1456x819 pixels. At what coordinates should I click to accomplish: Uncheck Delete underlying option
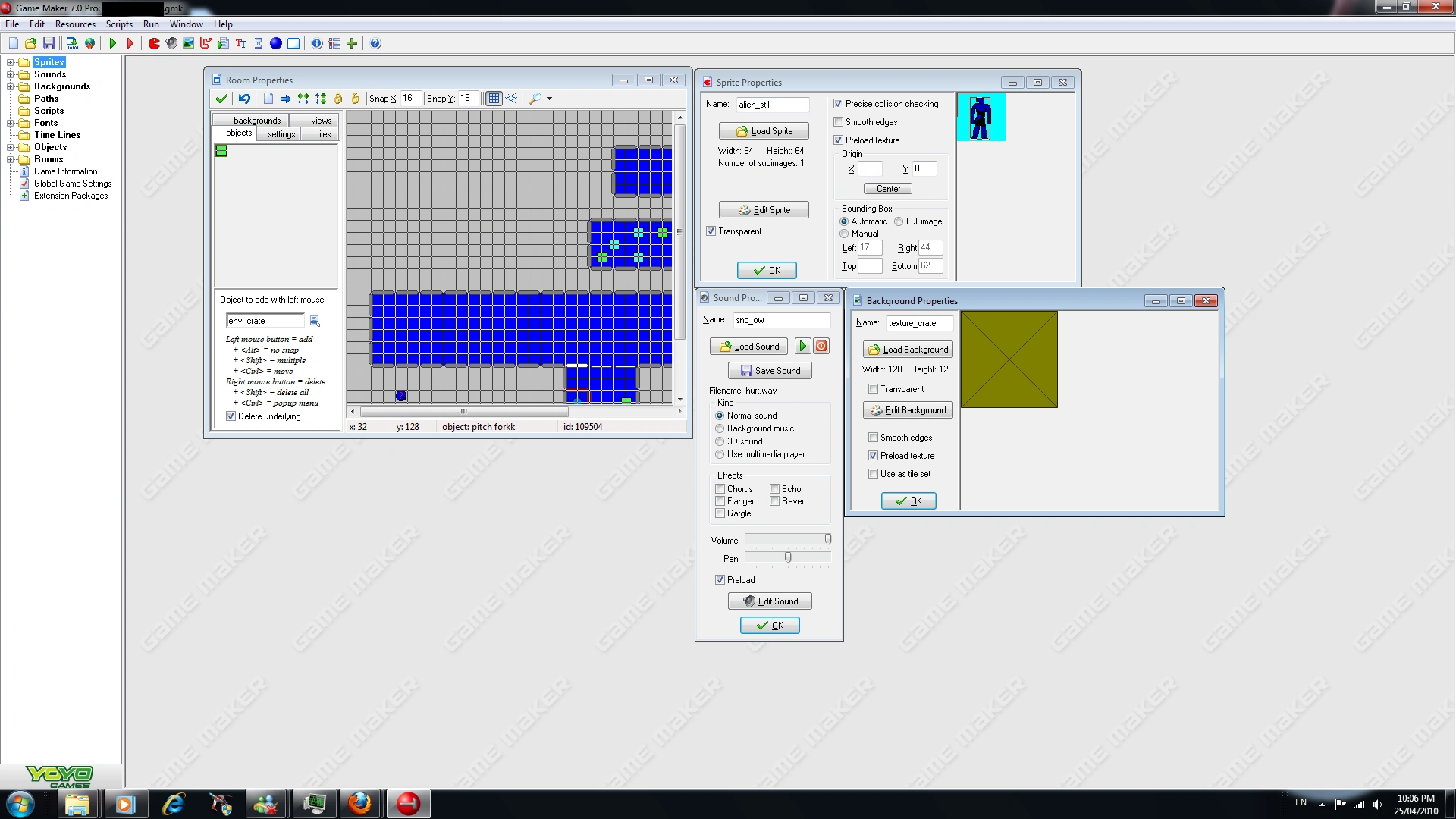pos(231,416)
